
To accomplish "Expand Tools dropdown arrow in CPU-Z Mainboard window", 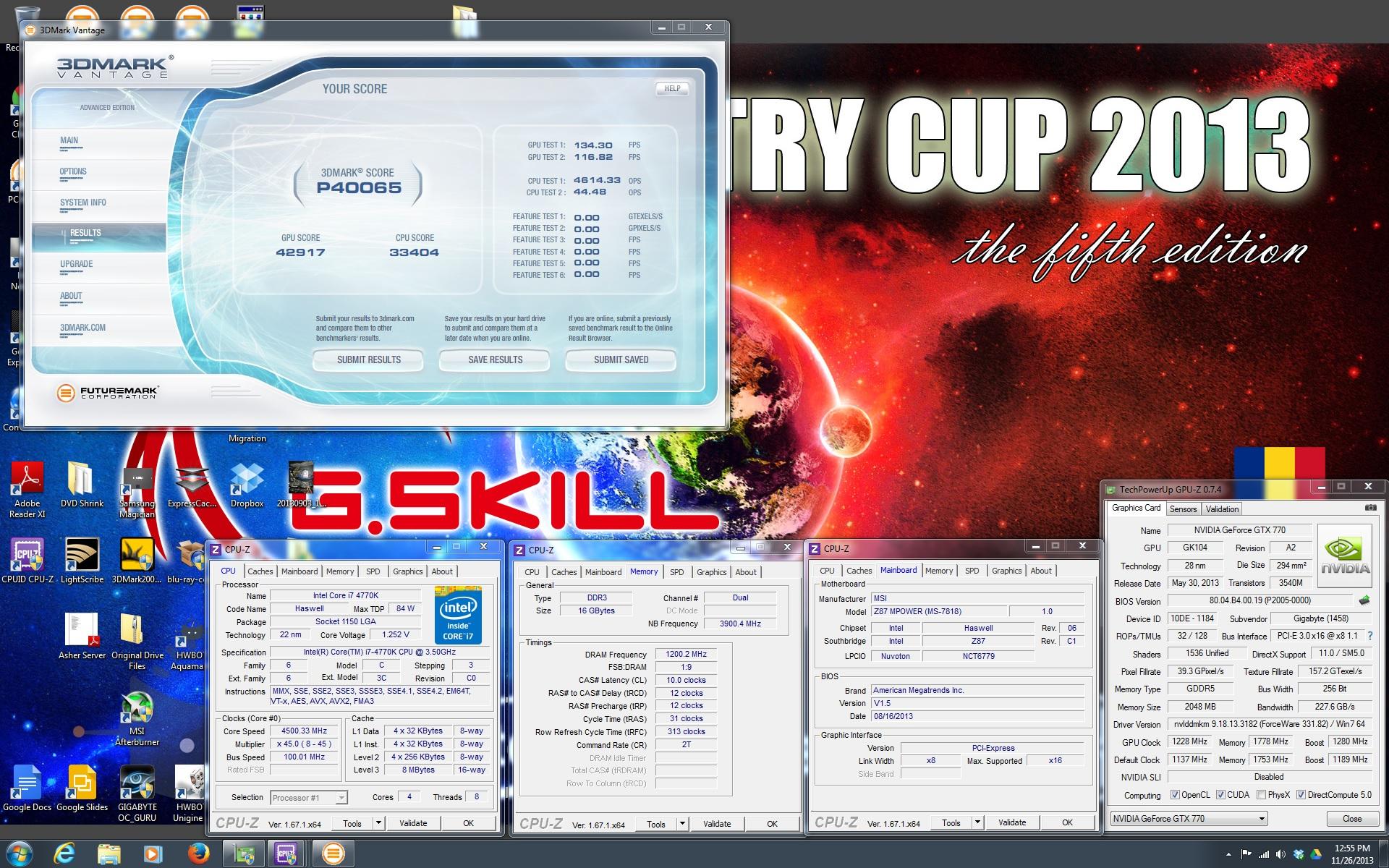I will pos(977,822).
